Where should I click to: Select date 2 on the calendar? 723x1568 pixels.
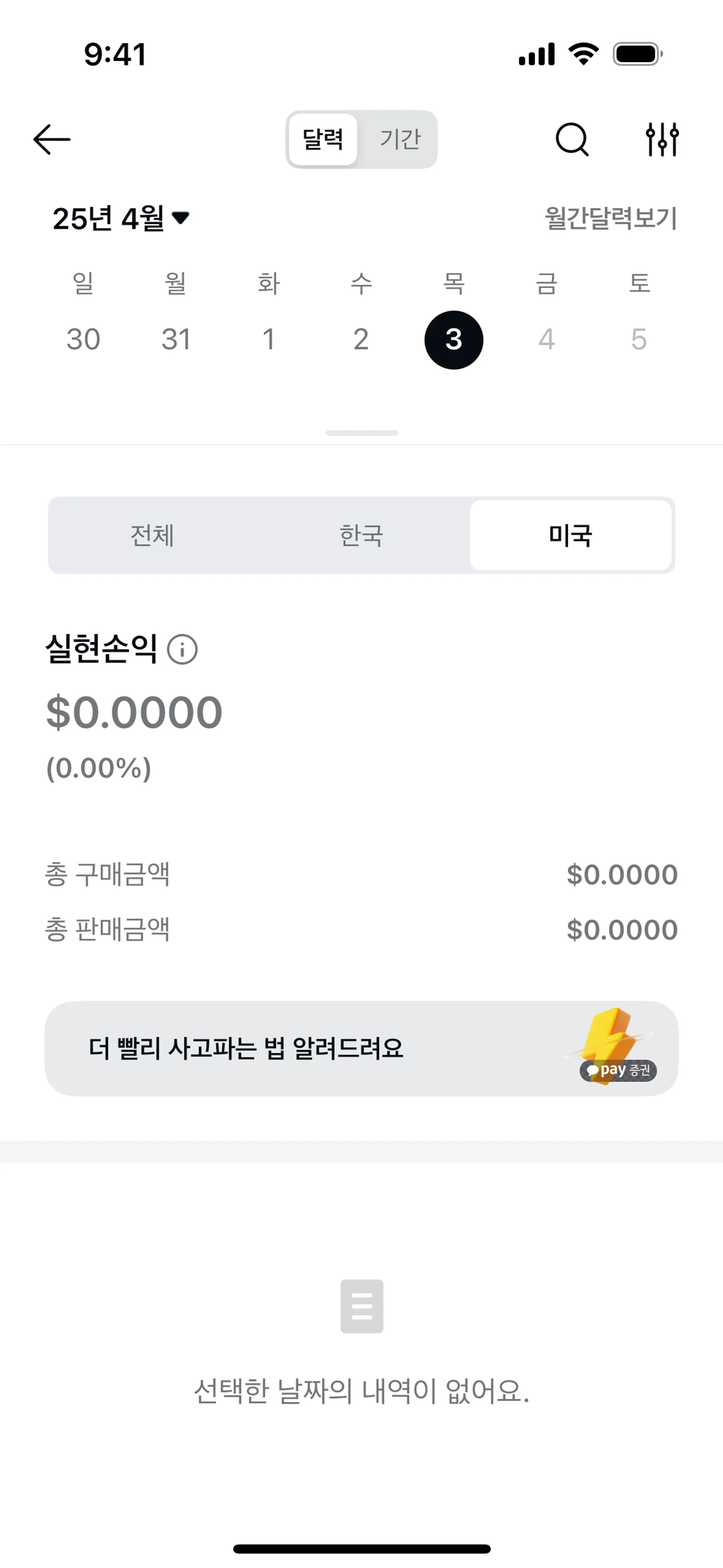click(361, 340)
